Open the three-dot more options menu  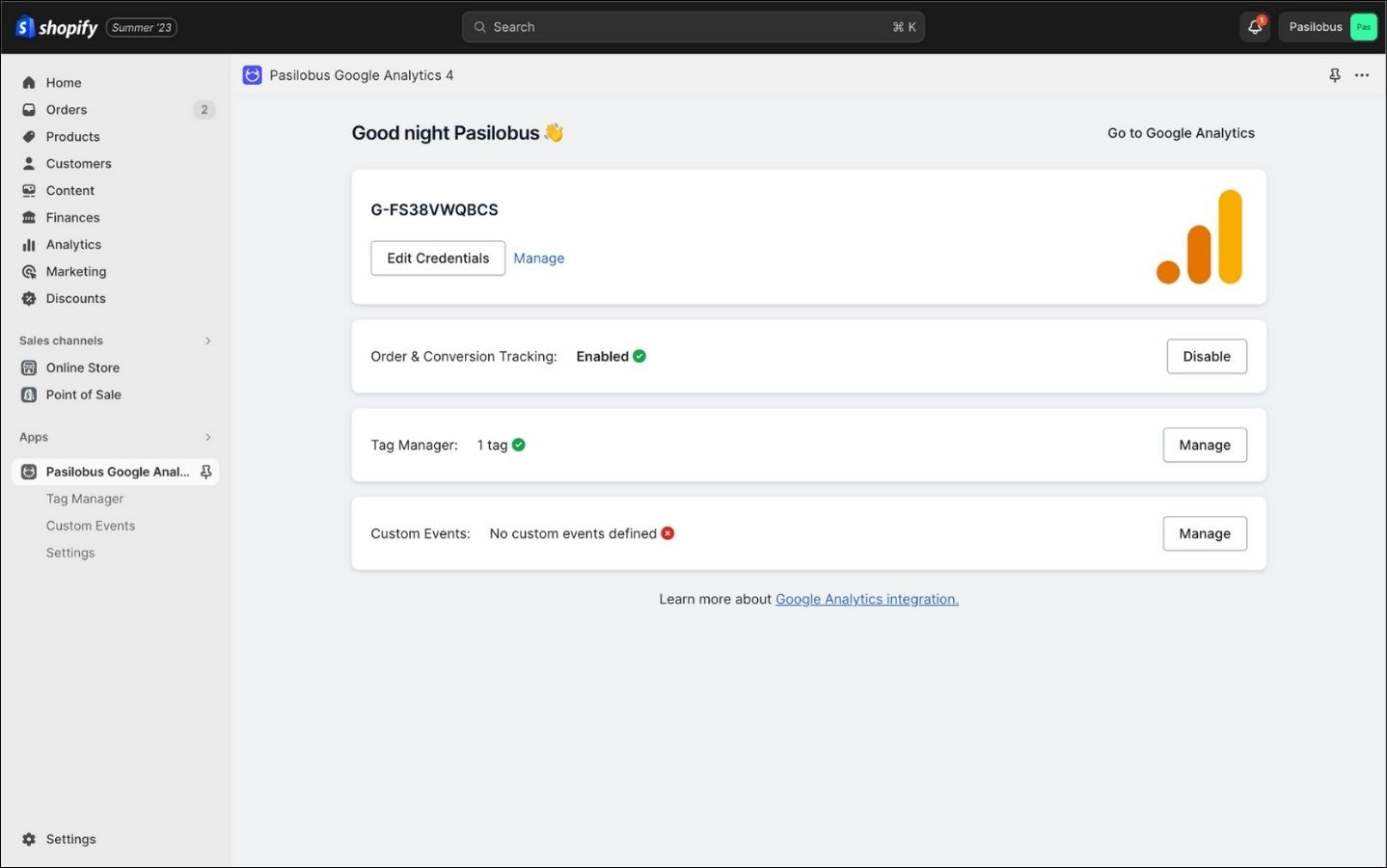pyautogui.click(x=1362, y=75)
